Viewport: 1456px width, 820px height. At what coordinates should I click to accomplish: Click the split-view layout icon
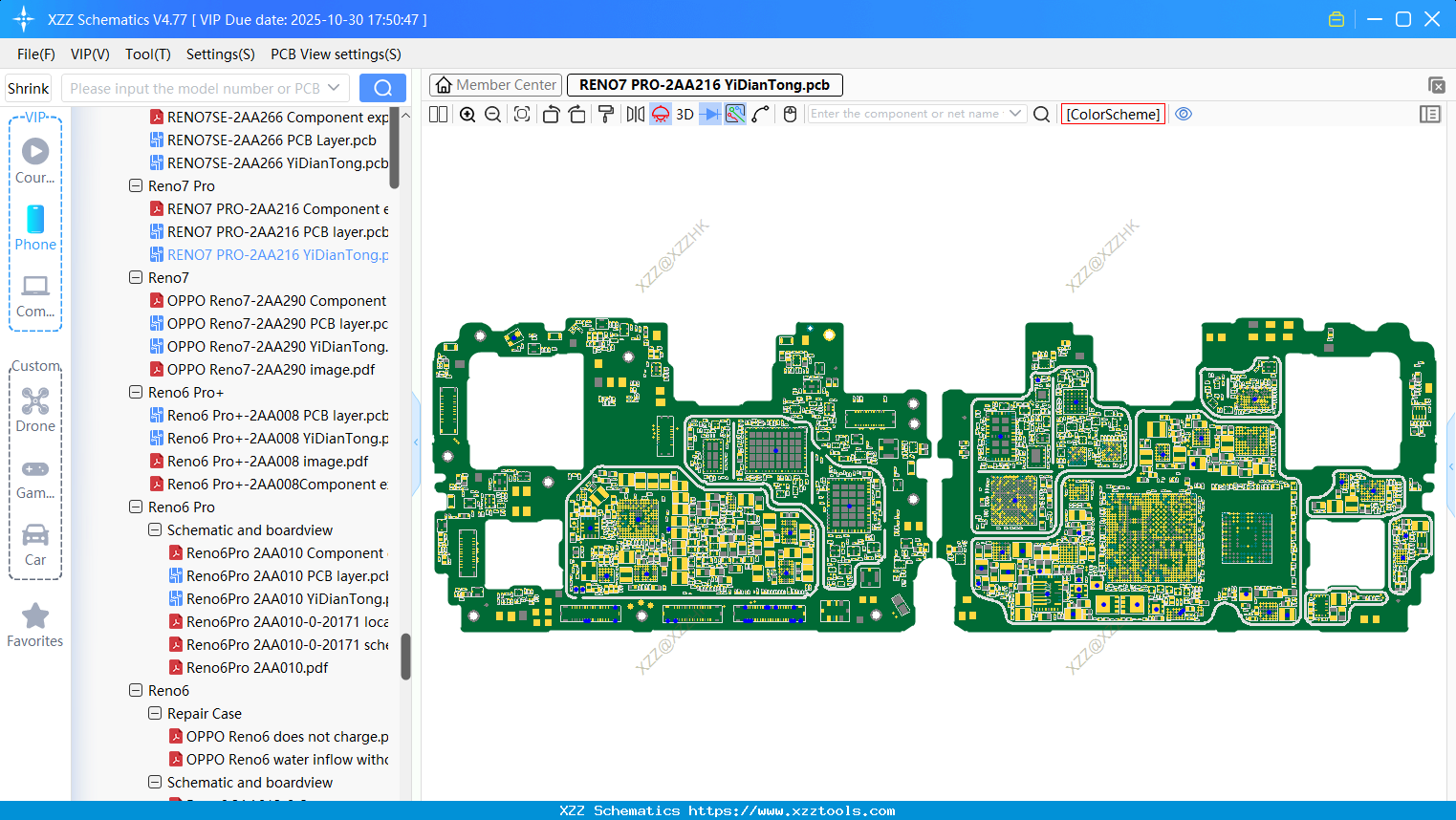439,115
